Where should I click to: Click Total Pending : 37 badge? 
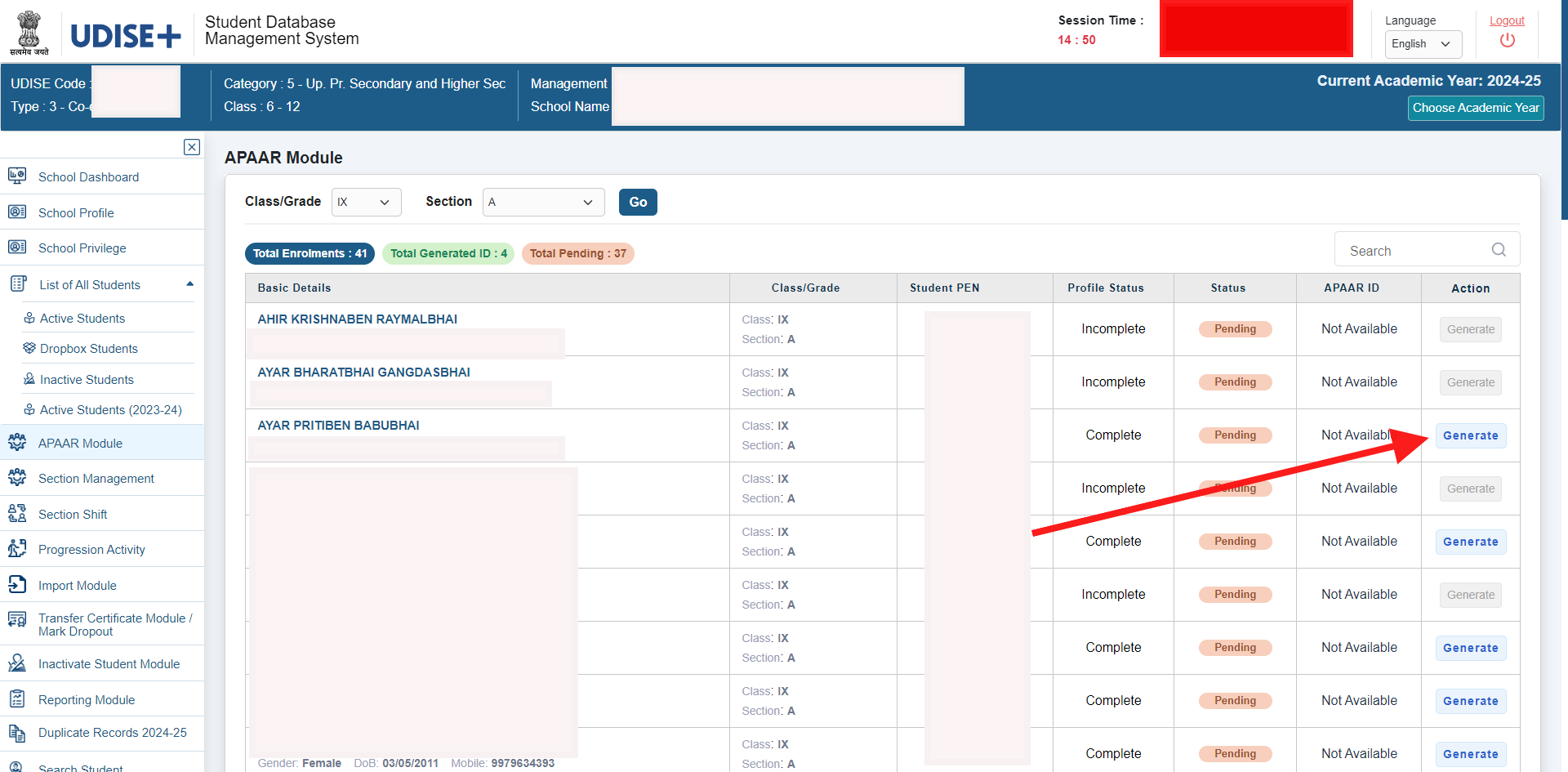click(577, 253)
